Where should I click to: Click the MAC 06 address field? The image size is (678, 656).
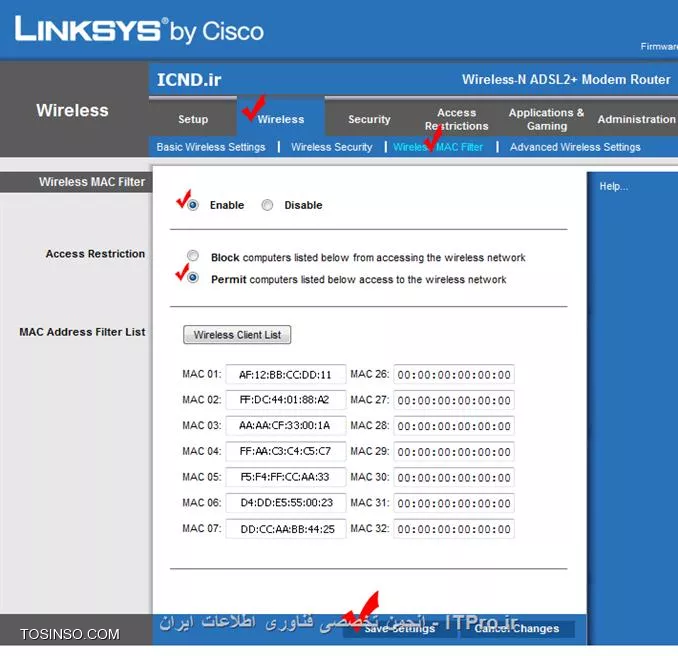point(286,503)
